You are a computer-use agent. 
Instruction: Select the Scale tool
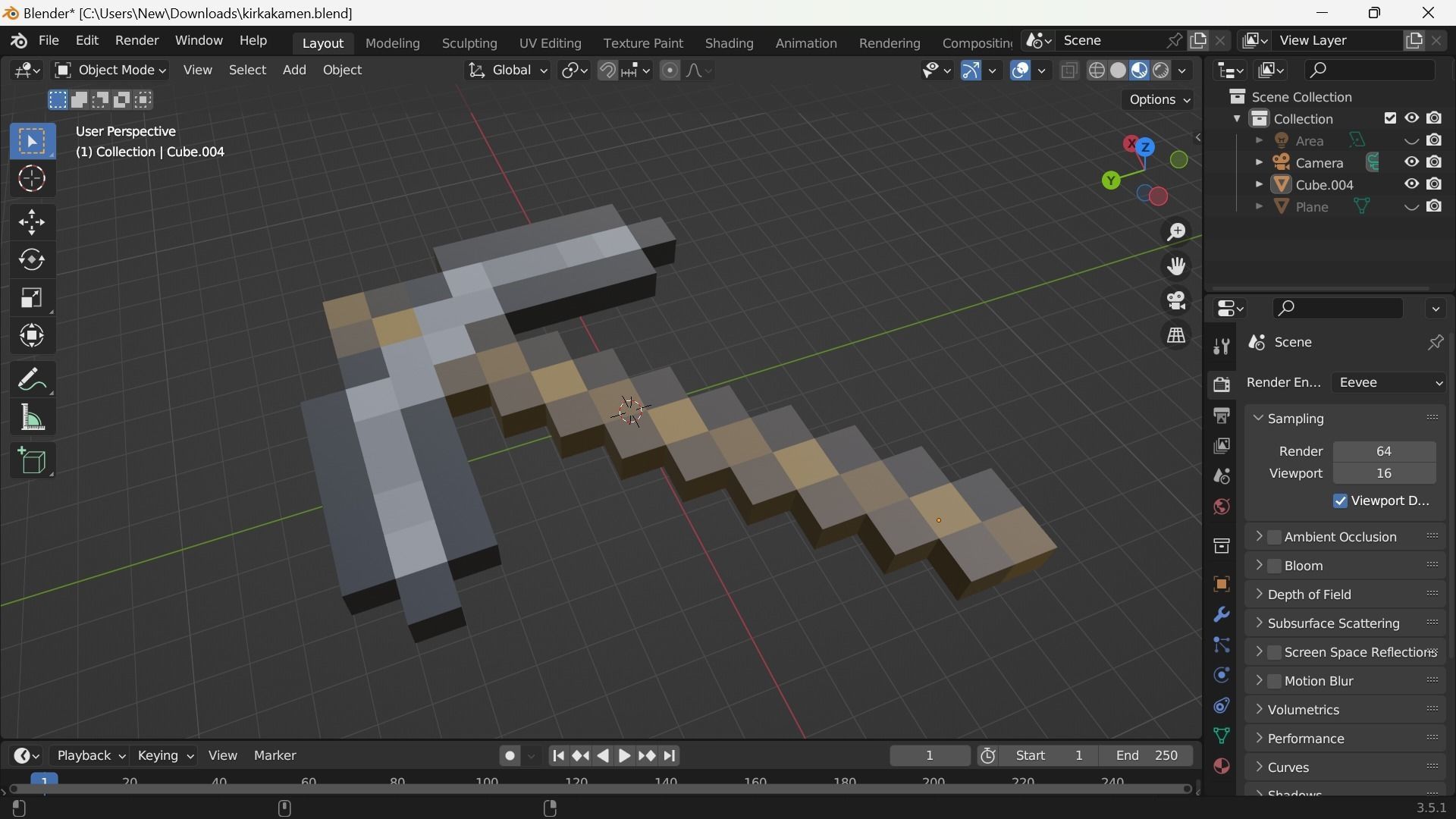point(32,298)
